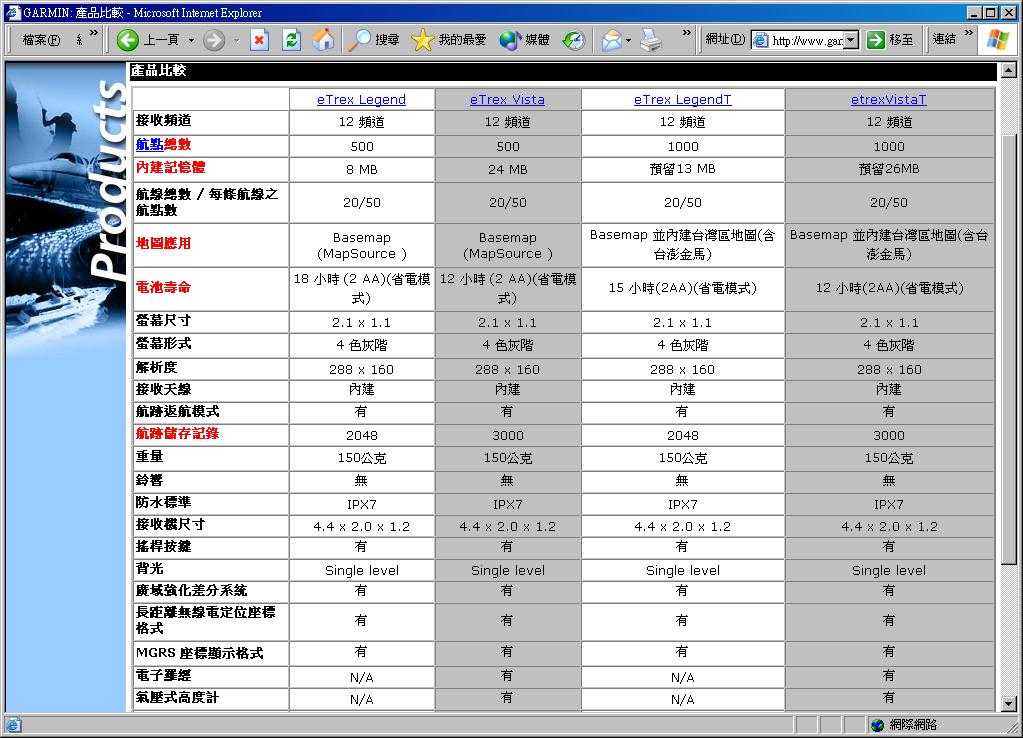
Task: Click the MGRS 座標顯示格式 row label
Action: (199, 653)
